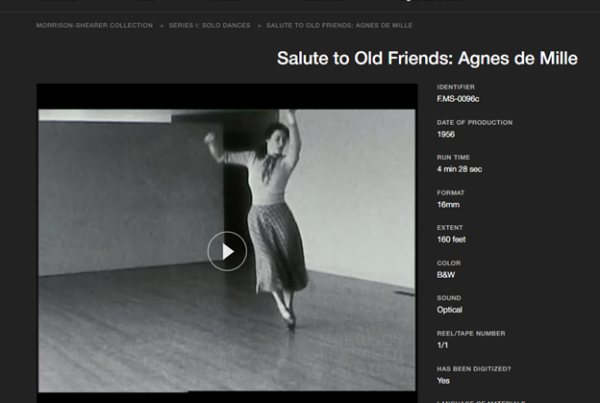
Task: Click the Reel/Tape Number label
Action: (x=471, y=333)
